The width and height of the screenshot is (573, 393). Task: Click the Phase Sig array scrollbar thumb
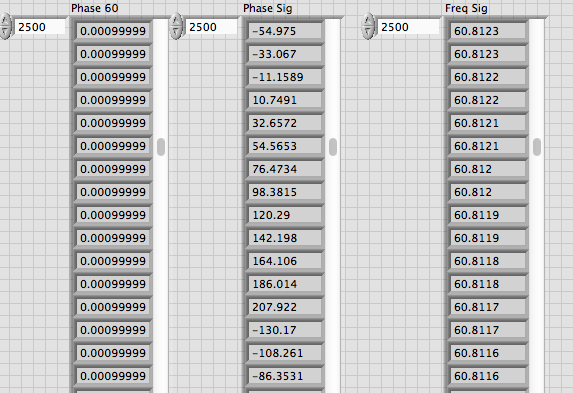point(333,147)
